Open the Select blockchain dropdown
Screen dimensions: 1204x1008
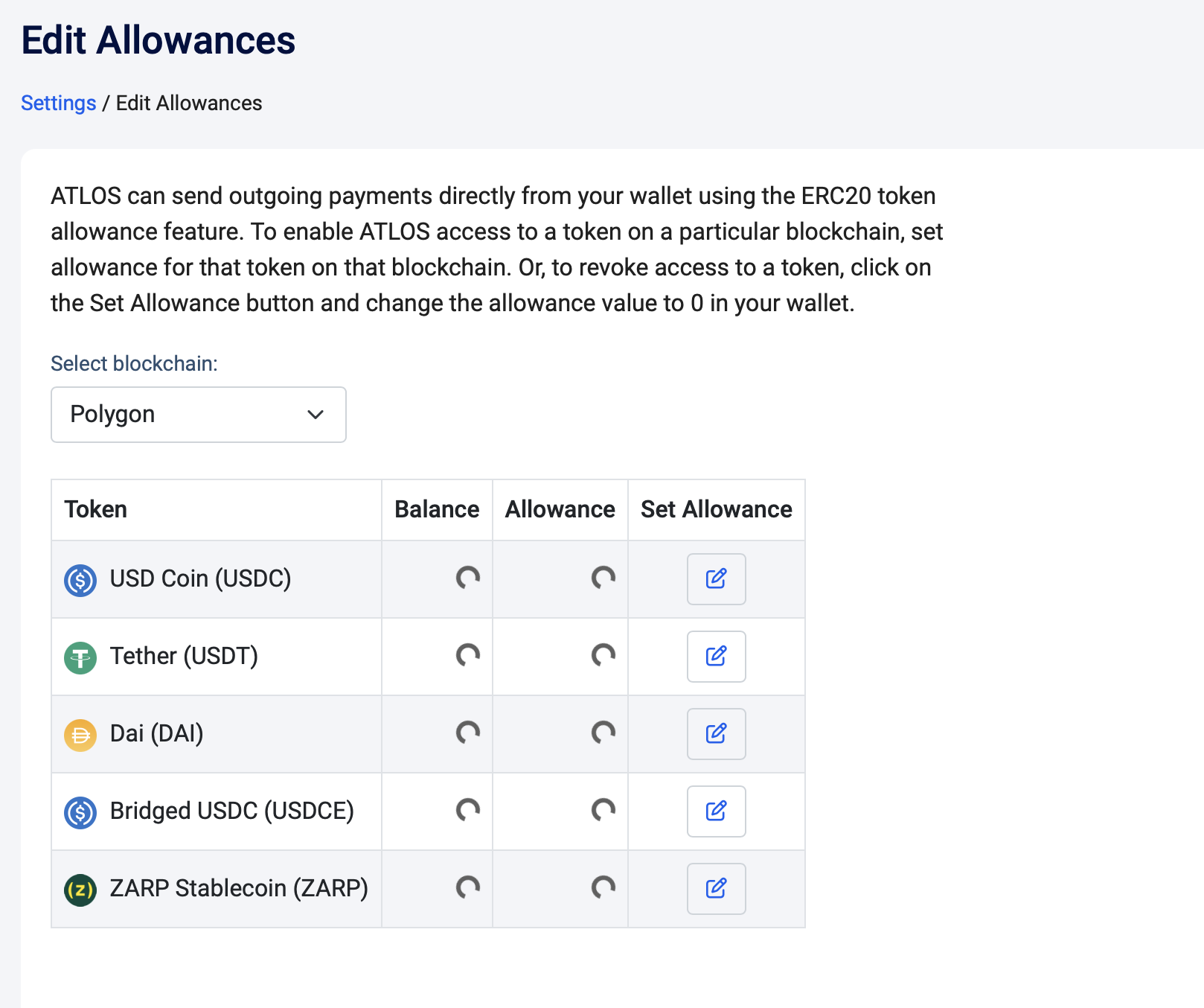tap(198, 415)
